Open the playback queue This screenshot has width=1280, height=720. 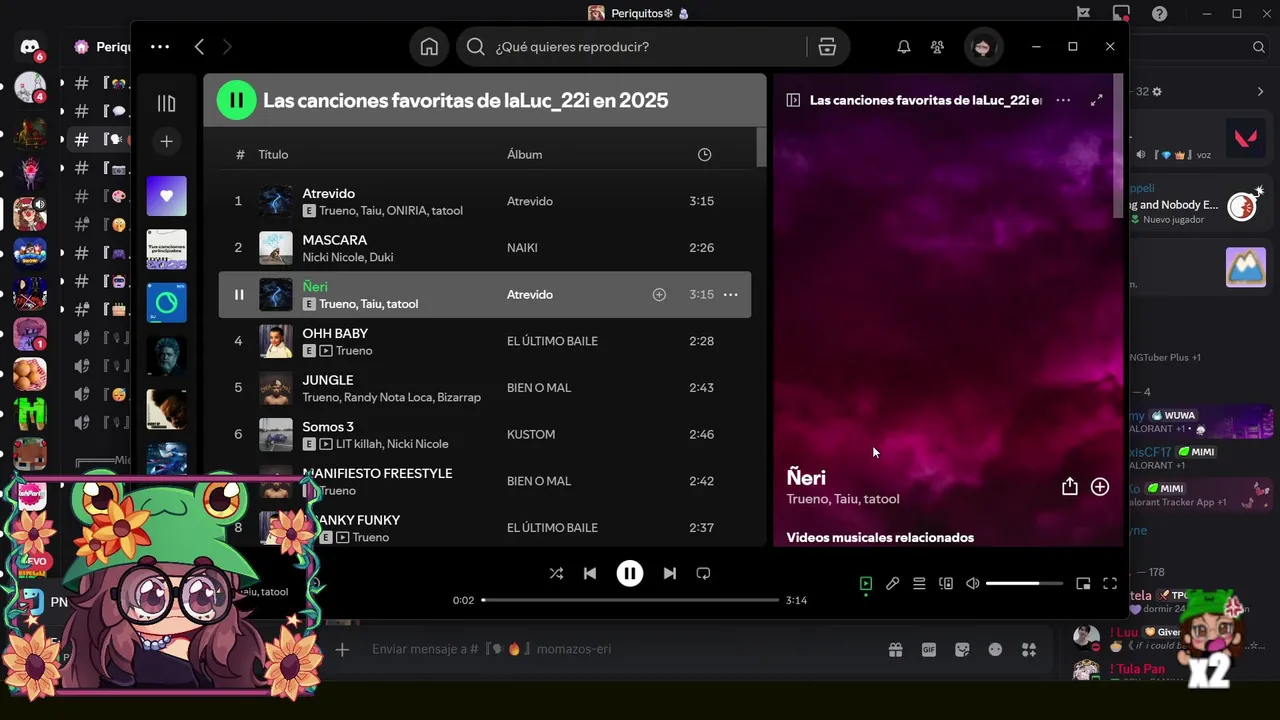(919, 583)
